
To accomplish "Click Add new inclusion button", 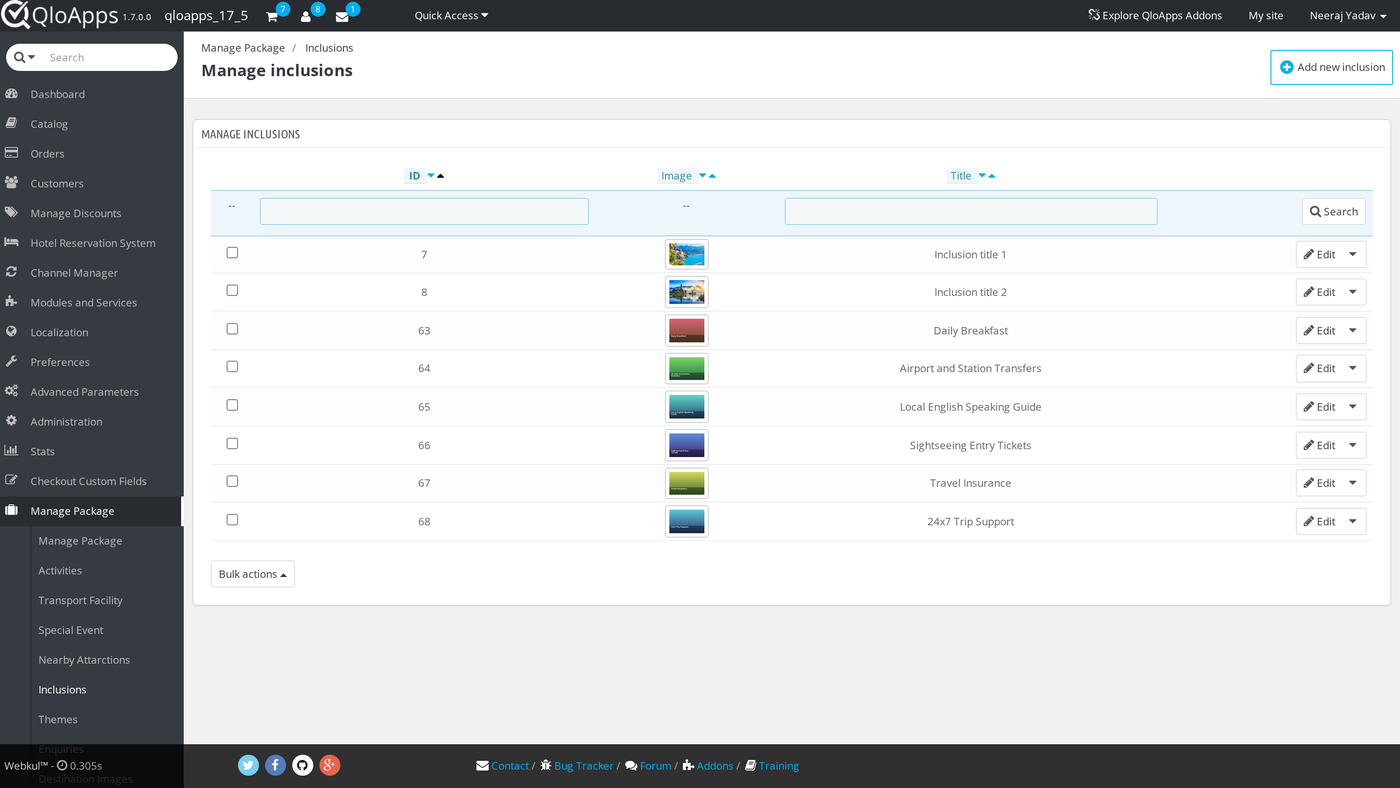I will pos(1331,68).
